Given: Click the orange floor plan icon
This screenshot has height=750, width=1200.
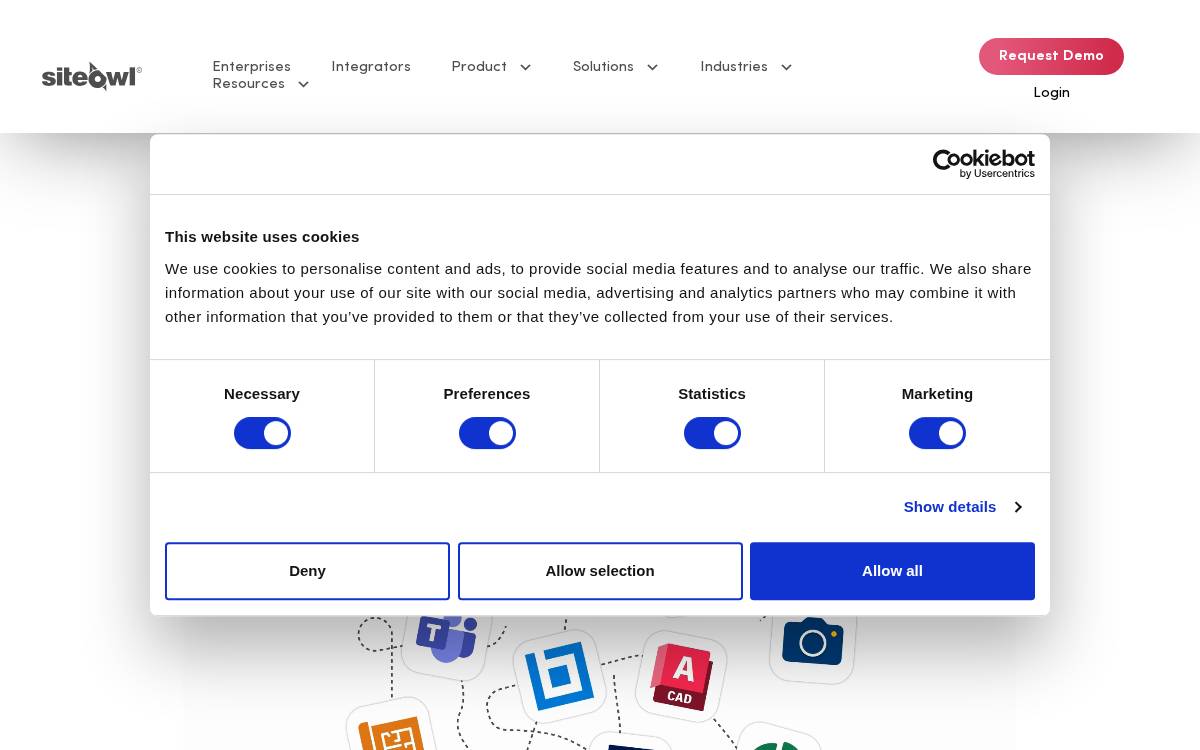Looking at the screenshot, I should pyautogui.click(x=392, y=726).
